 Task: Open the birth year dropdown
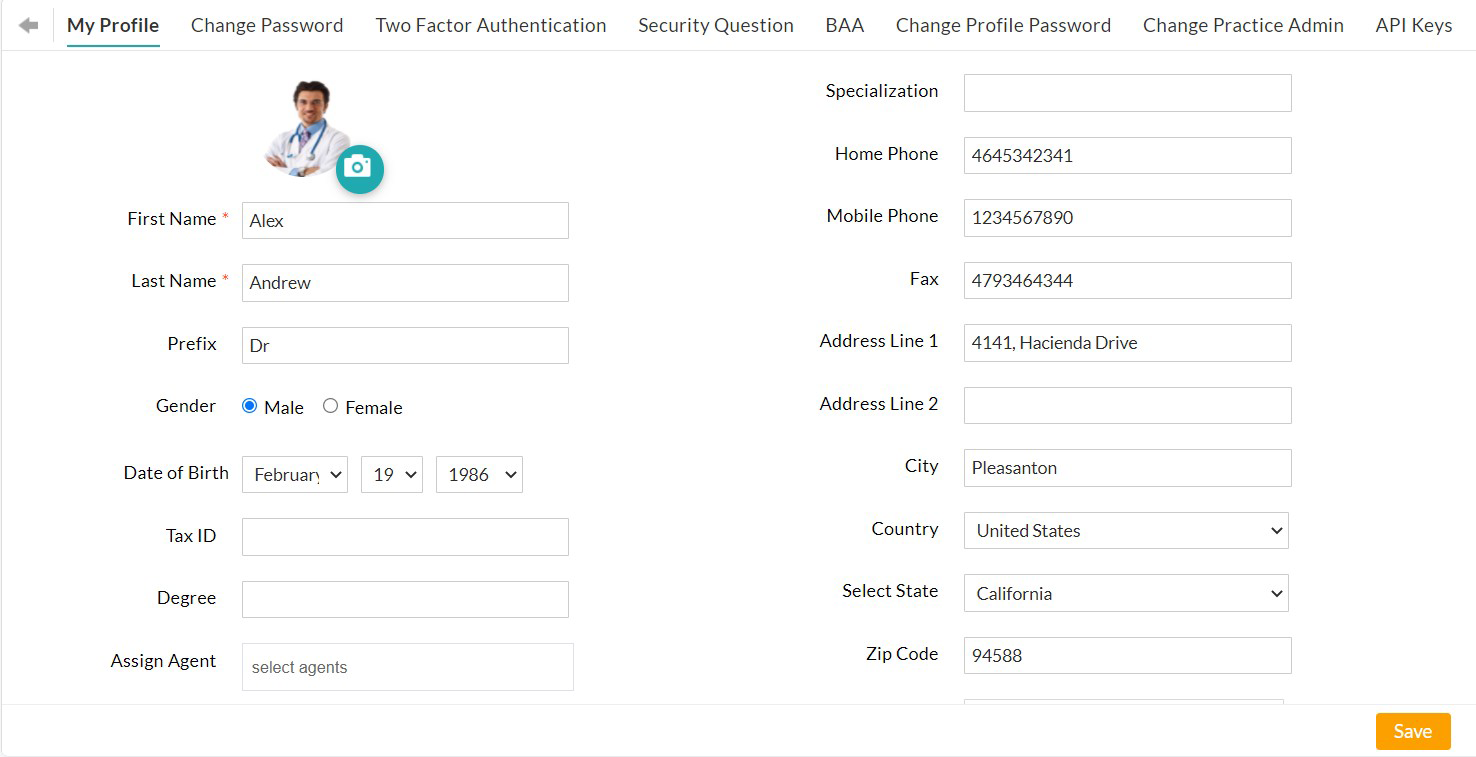point(479,475)
